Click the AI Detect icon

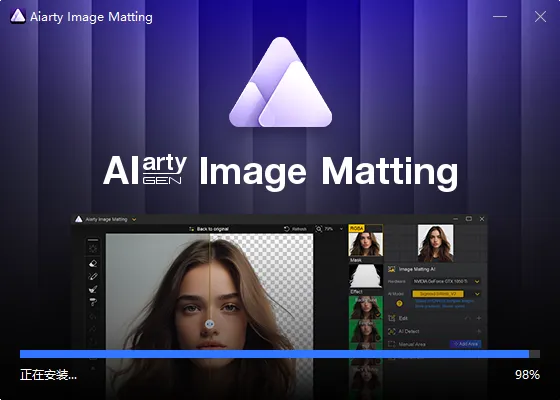pos(392,331)
